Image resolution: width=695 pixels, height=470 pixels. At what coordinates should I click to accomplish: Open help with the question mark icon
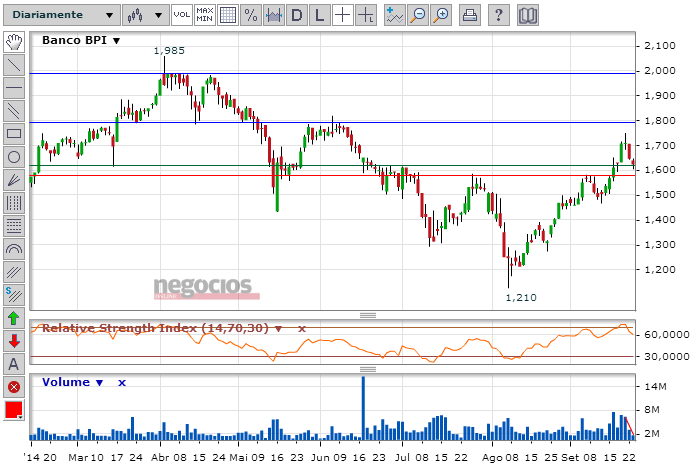point(499,15)
